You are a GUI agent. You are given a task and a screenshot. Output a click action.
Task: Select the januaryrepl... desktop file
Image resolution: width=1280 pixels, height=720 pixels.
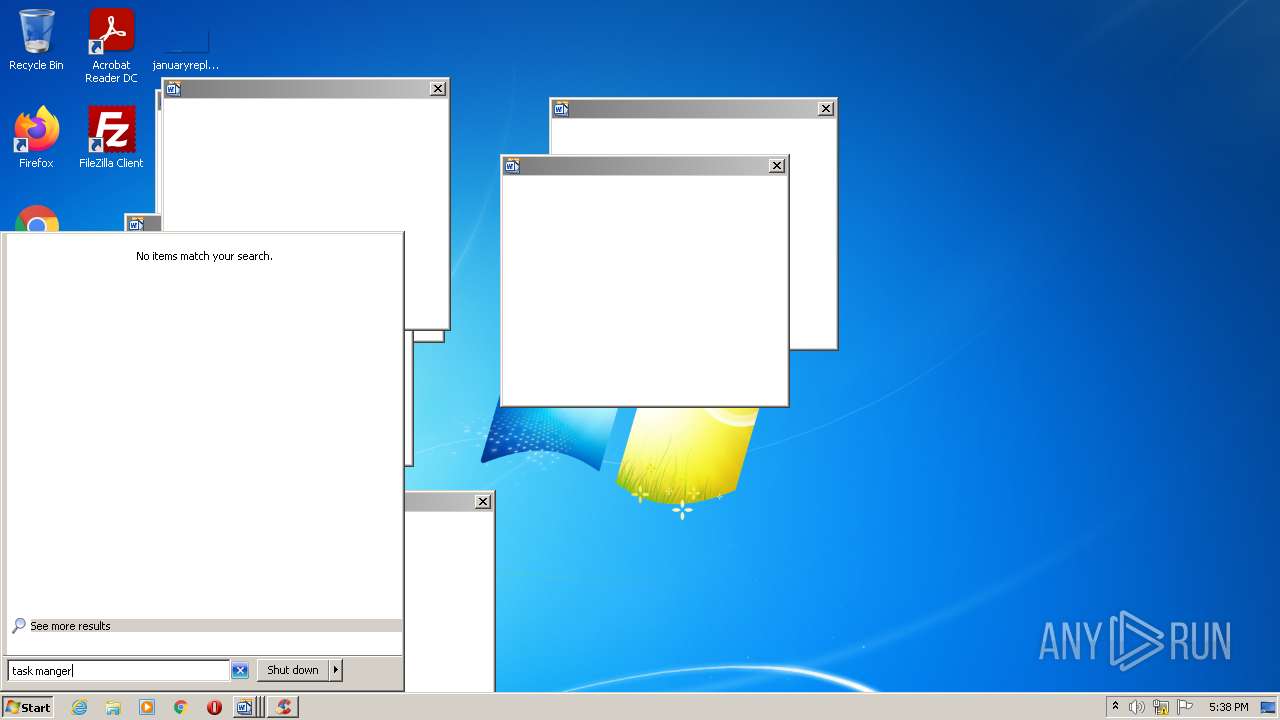(186, 48)
